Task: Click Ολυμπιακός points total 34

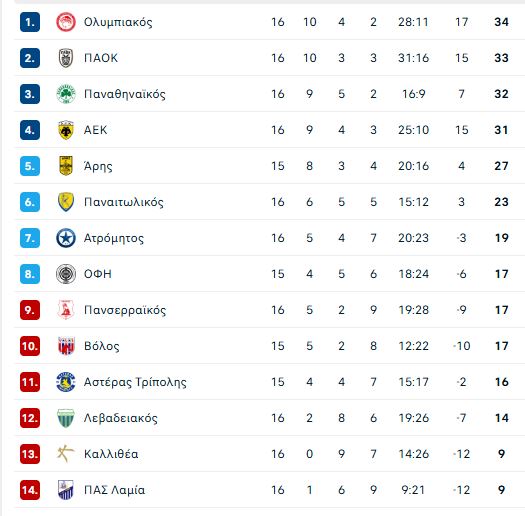Action: point(501,22)
